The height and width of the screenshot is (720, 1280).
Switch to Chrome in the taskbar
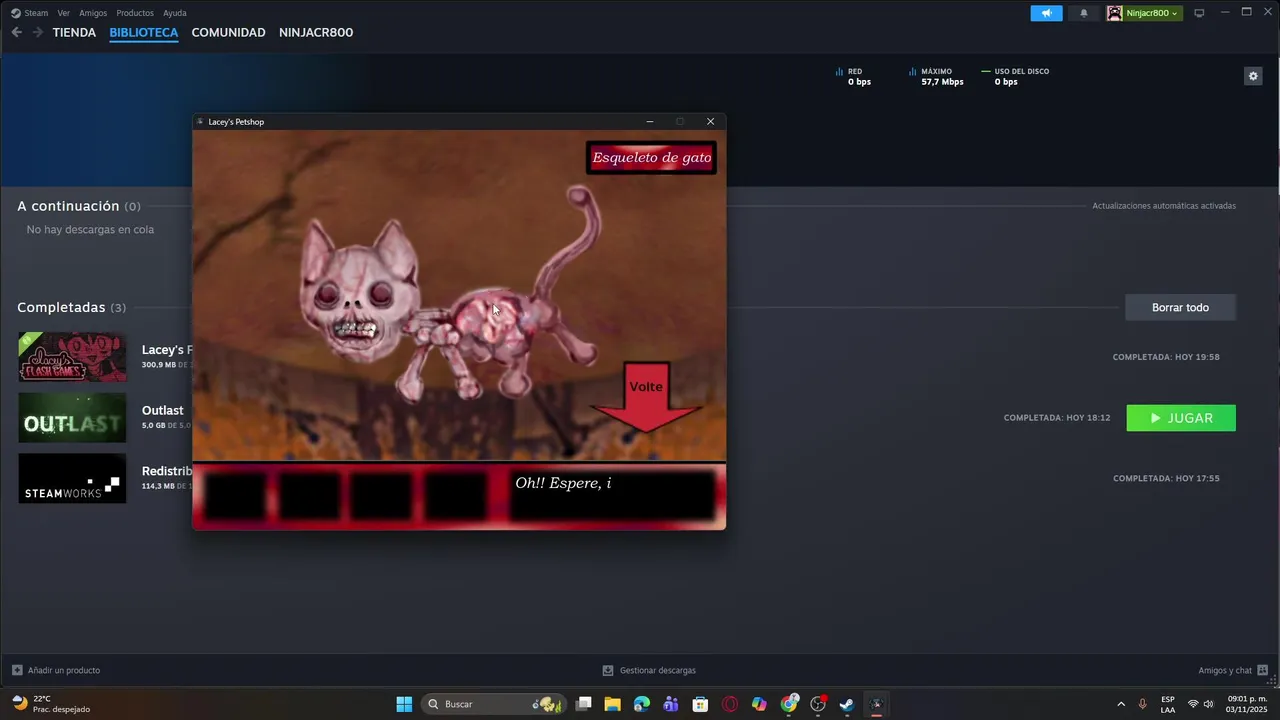789,704
